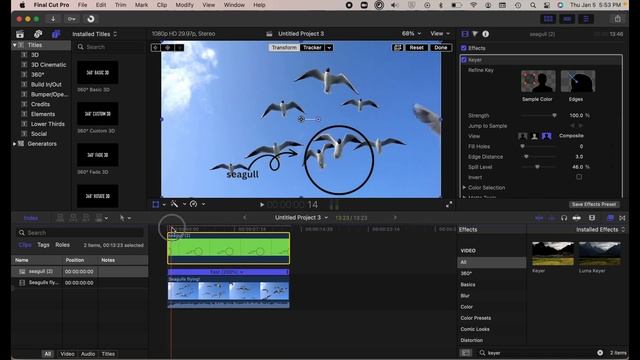Open the viewer View dropdown
Screen dimensions: 640x360
tap(440, 33)
